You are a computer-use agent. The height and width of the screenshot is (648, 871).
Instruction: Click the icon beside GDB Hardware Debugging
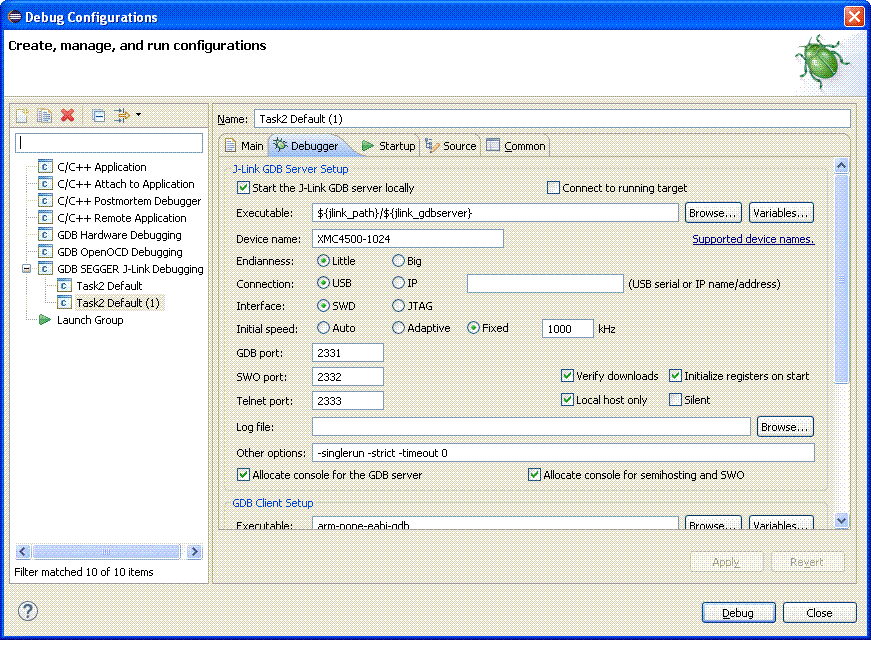coord(45,235)
